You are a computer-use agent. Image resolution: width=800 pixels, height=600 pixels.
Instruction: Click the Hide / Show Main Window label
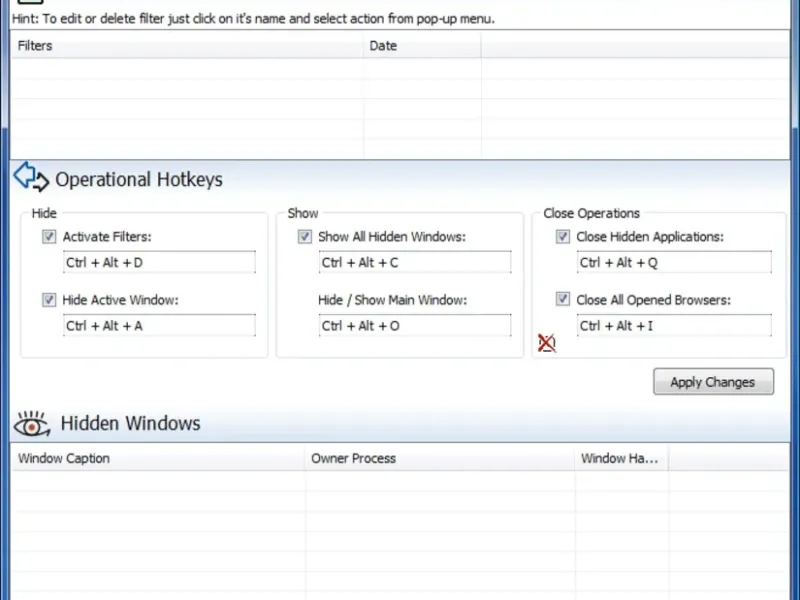(392, 300)
